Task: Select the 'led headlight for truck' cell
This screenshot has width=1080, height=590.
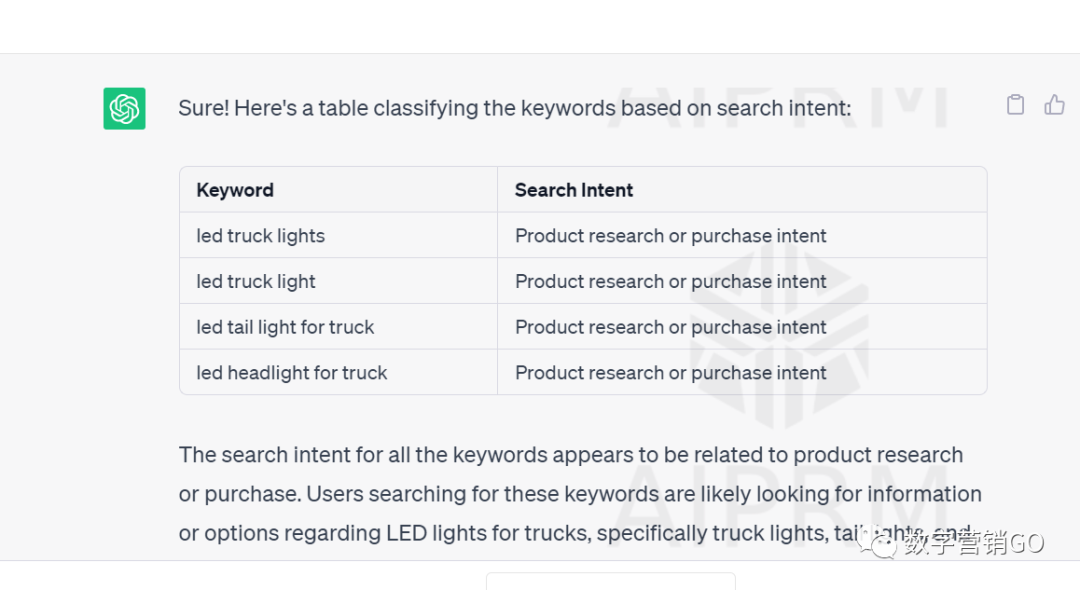Action: [x=338, y=372]
